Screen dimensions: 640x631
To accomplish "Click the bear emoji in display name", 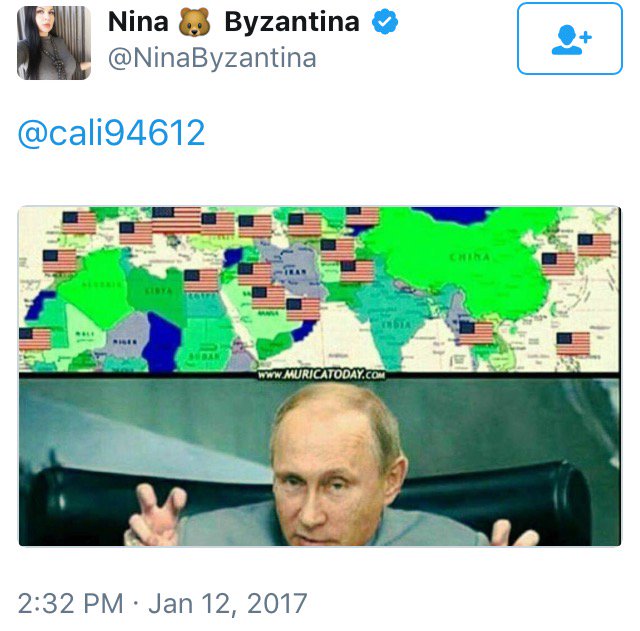I will [195, 22].
